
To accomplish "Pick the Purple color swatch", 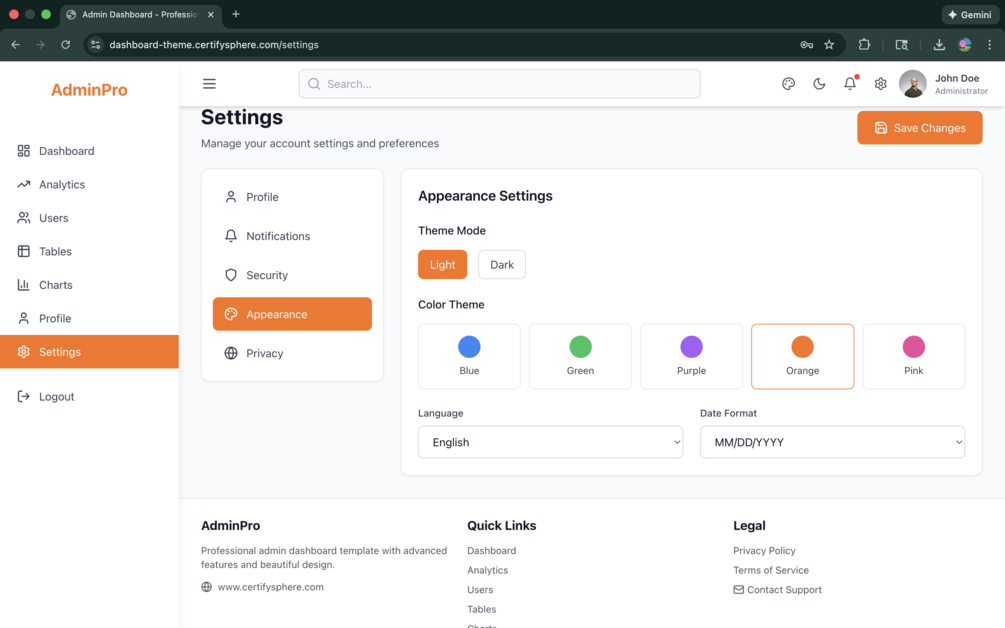I will pos(691,356).
